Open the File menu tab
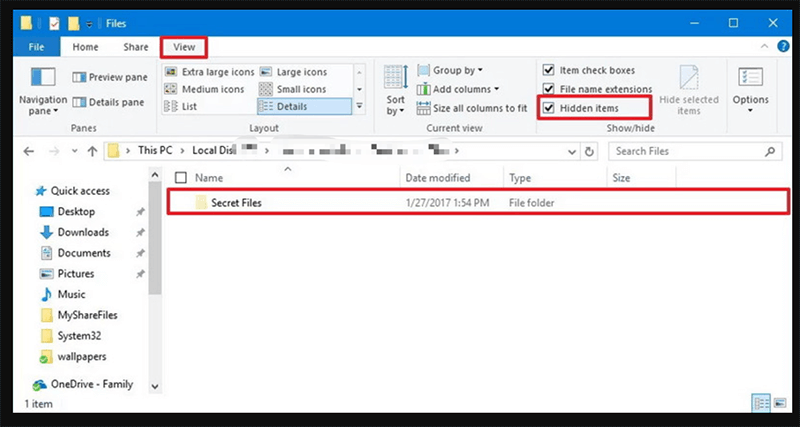This screenshot has height=427, width=800. [36, 46]
